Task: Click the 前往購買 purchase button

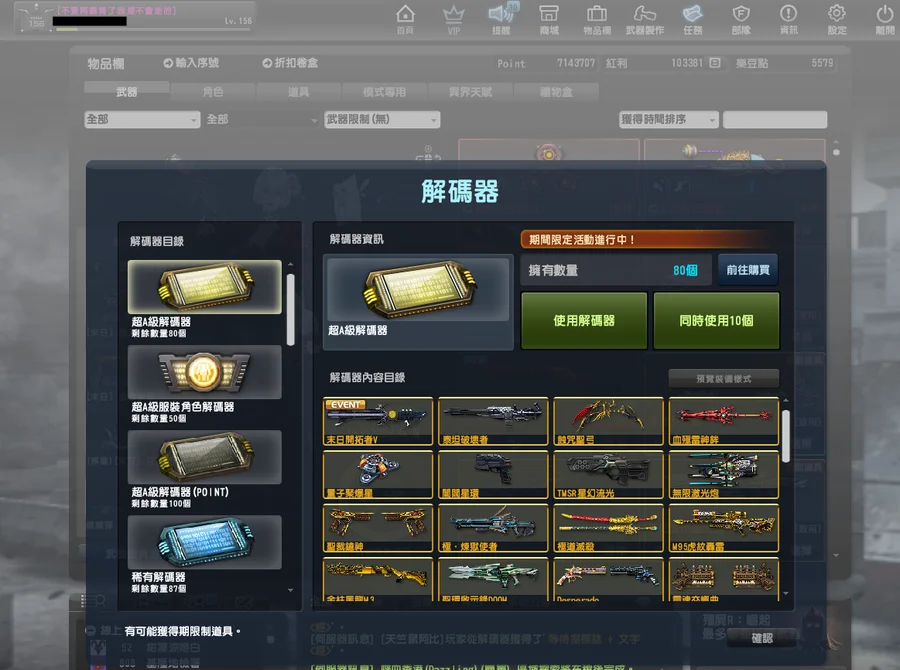Action: (x=748, y=270)
